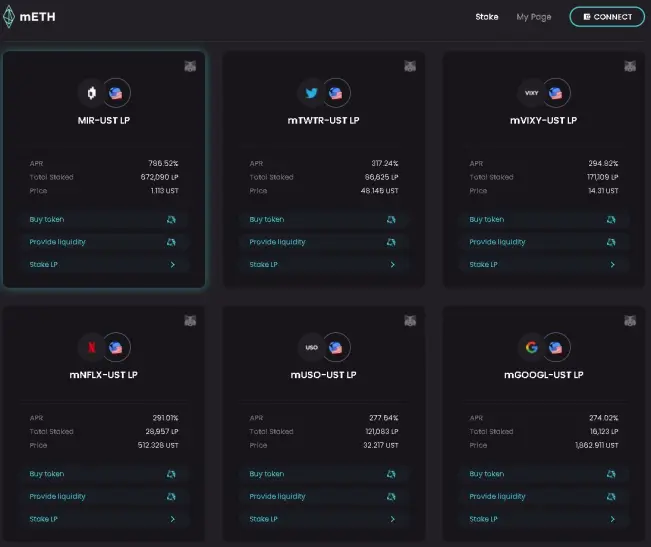This screenshot has height=547, width=651.
Task: Click UST coin icon on mNFLX-UST LP card
Action: pos(116,347)
